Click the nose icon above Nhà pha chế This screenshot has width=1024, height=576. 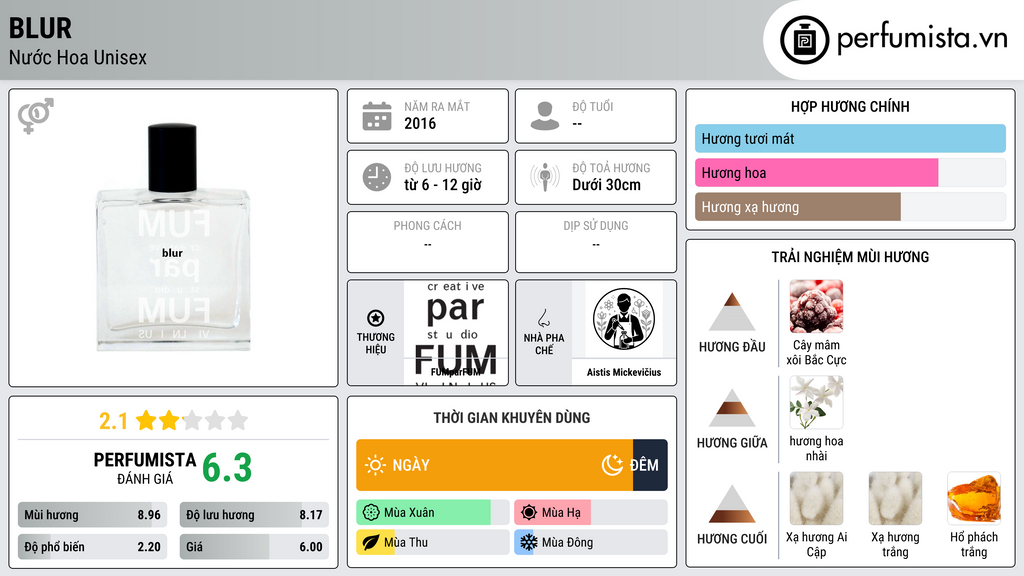(543, 318)
